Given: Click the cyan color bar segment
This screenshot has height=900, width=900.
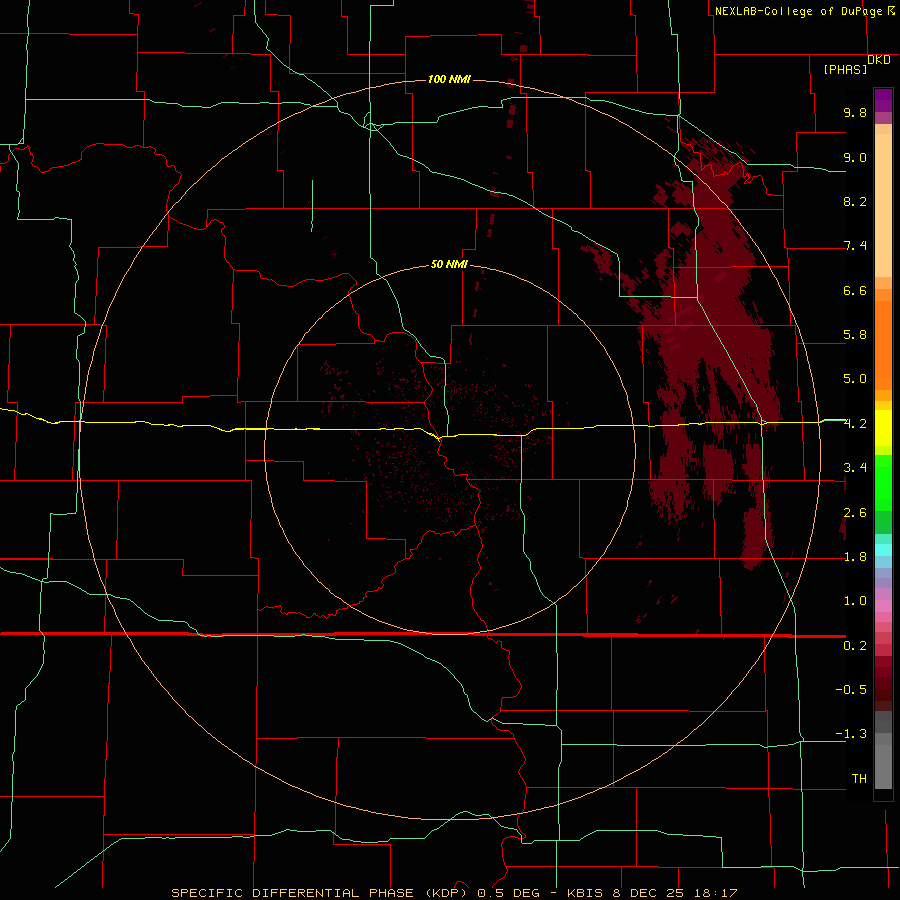Looking at the screenshot, I should 883,550.
